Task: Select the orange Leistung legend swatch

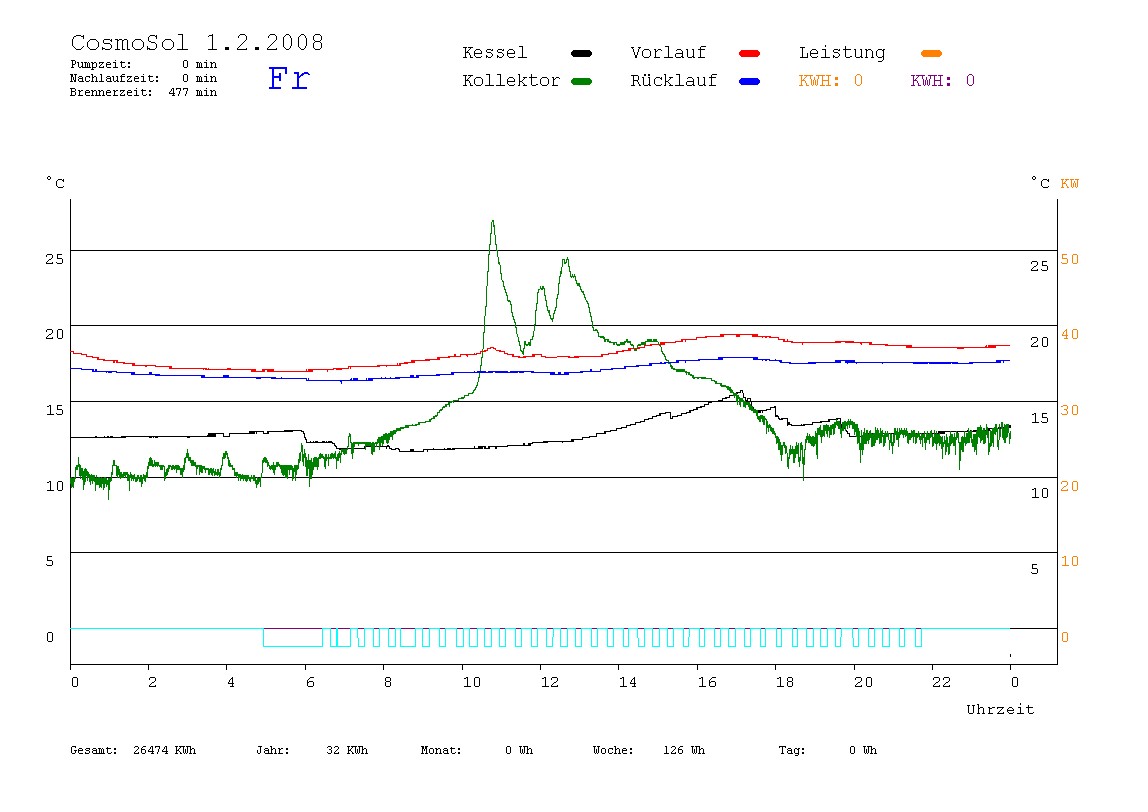Action: (931, 53)
